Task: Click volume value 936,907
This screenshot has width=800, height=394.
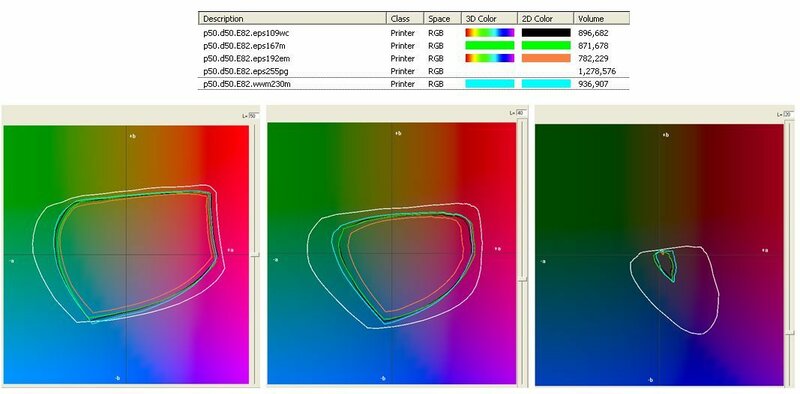Action: [x=593, y=84]
